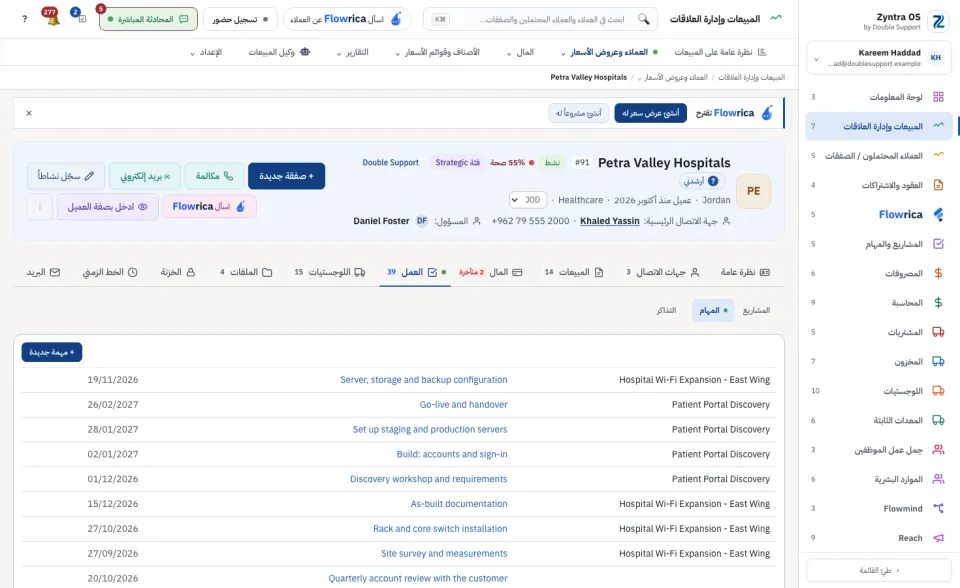Open Flowmind in the sidebar
This screenshot has width=960, height=588.
click(879, 508)
